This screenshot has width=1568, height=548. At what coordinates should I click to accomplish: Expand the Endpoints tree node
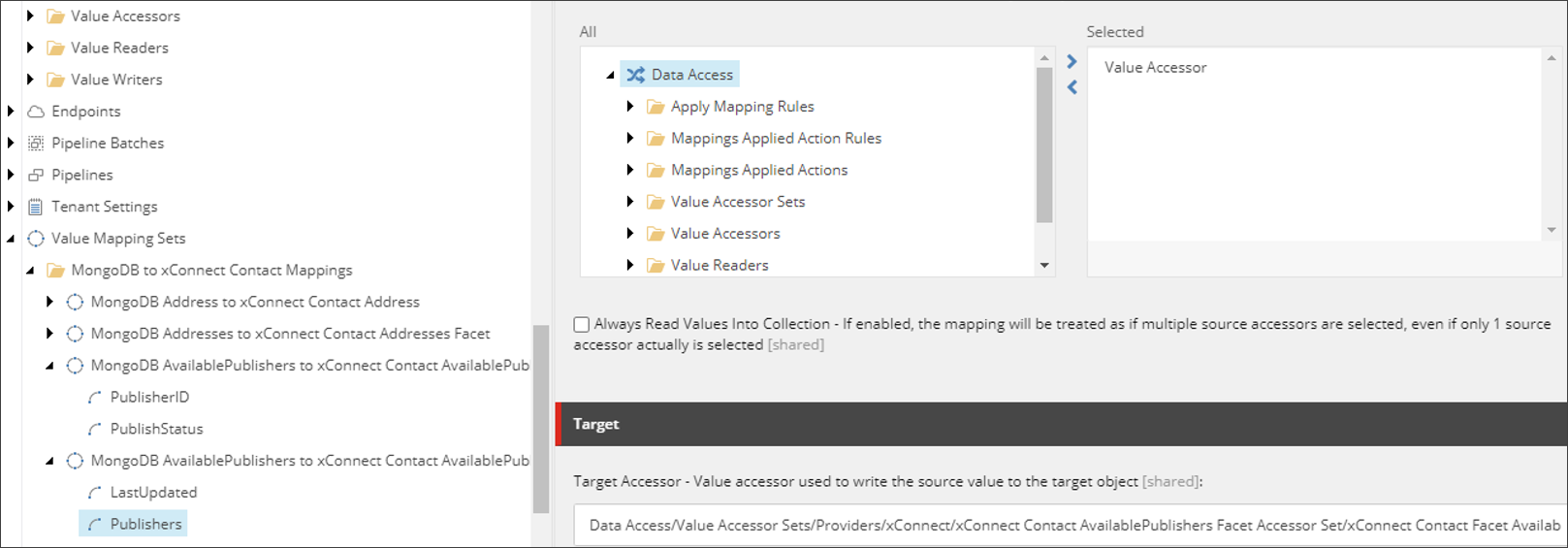(x=11, y=112)
